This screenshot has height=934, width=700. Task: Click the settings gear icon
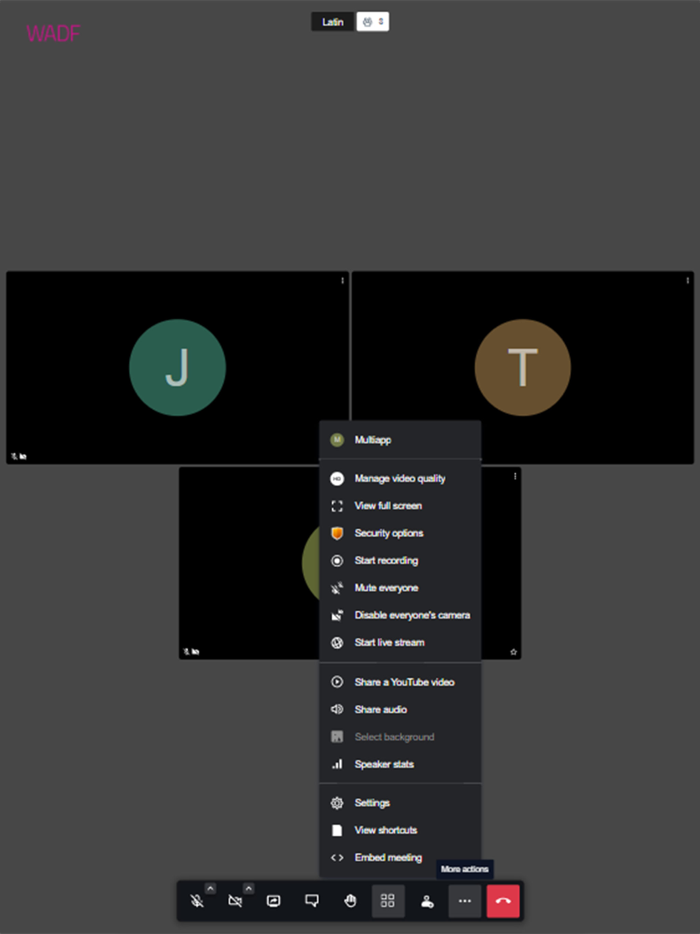coord(337,803)
